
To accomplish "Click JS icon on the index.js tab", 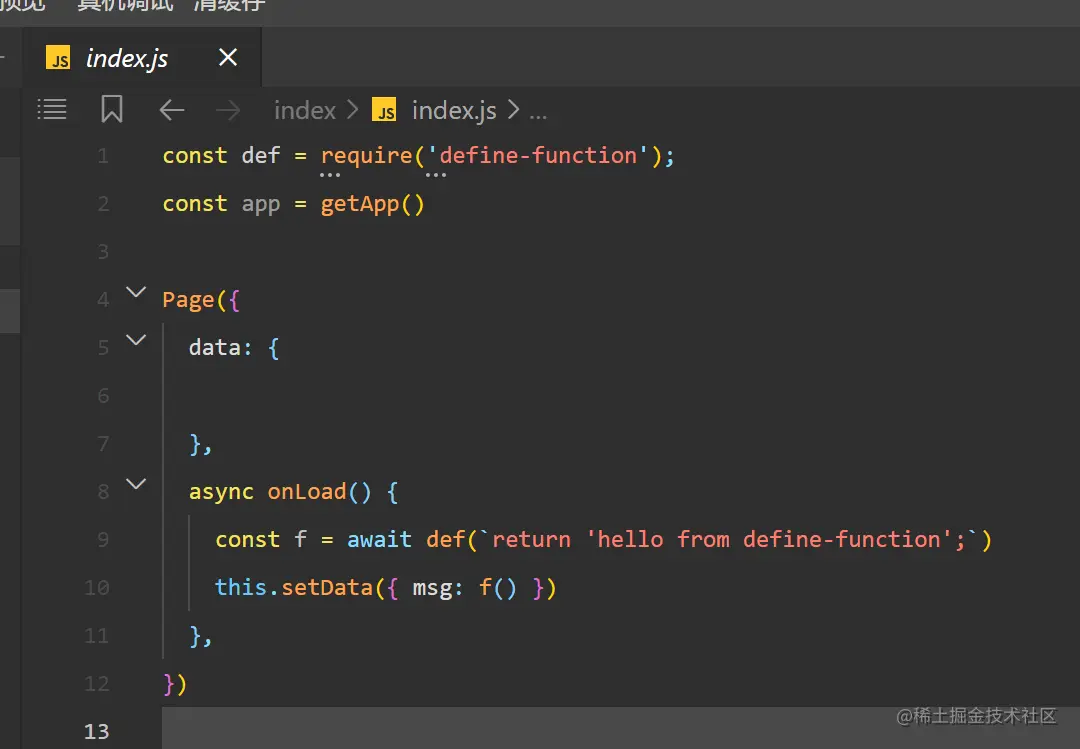I will click(58, 58).
